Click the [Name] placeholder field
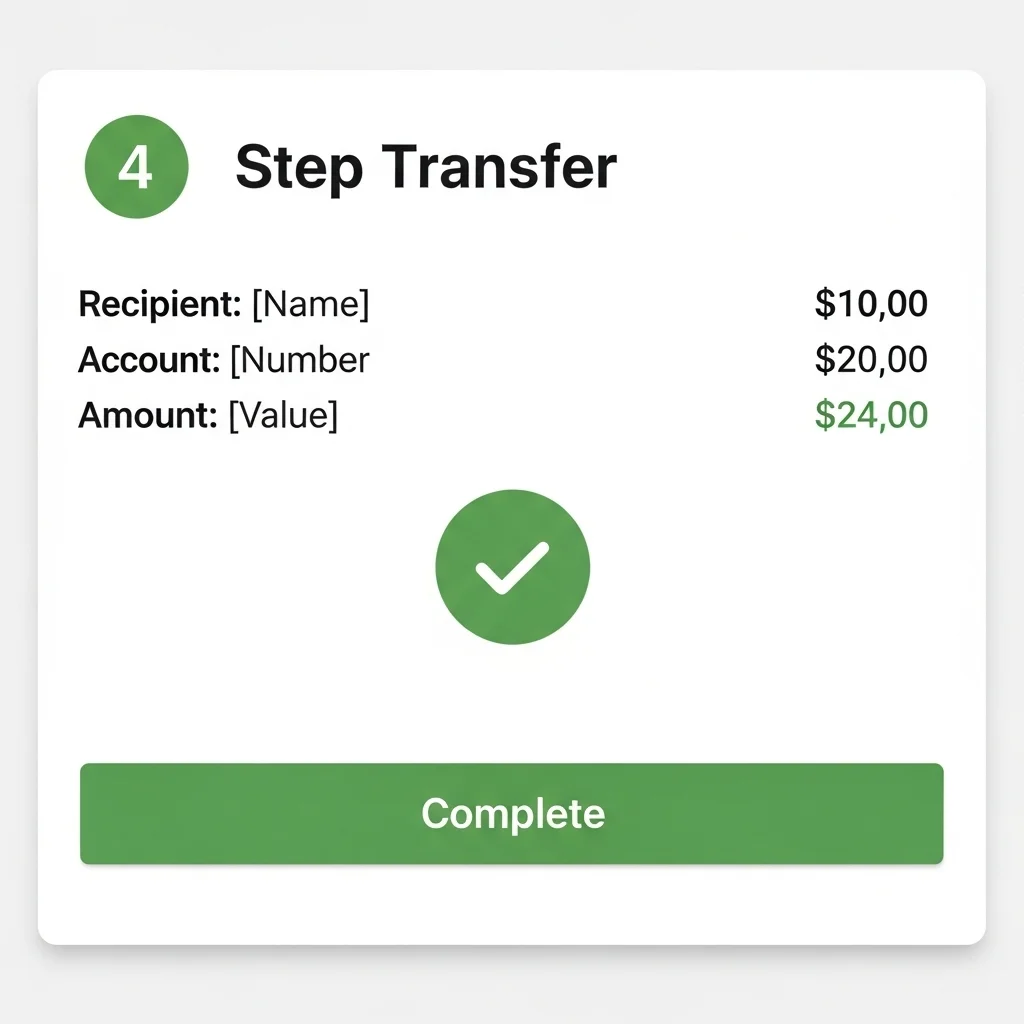The width and height of the screenshot is (1024, 1024). pos(310,304)
